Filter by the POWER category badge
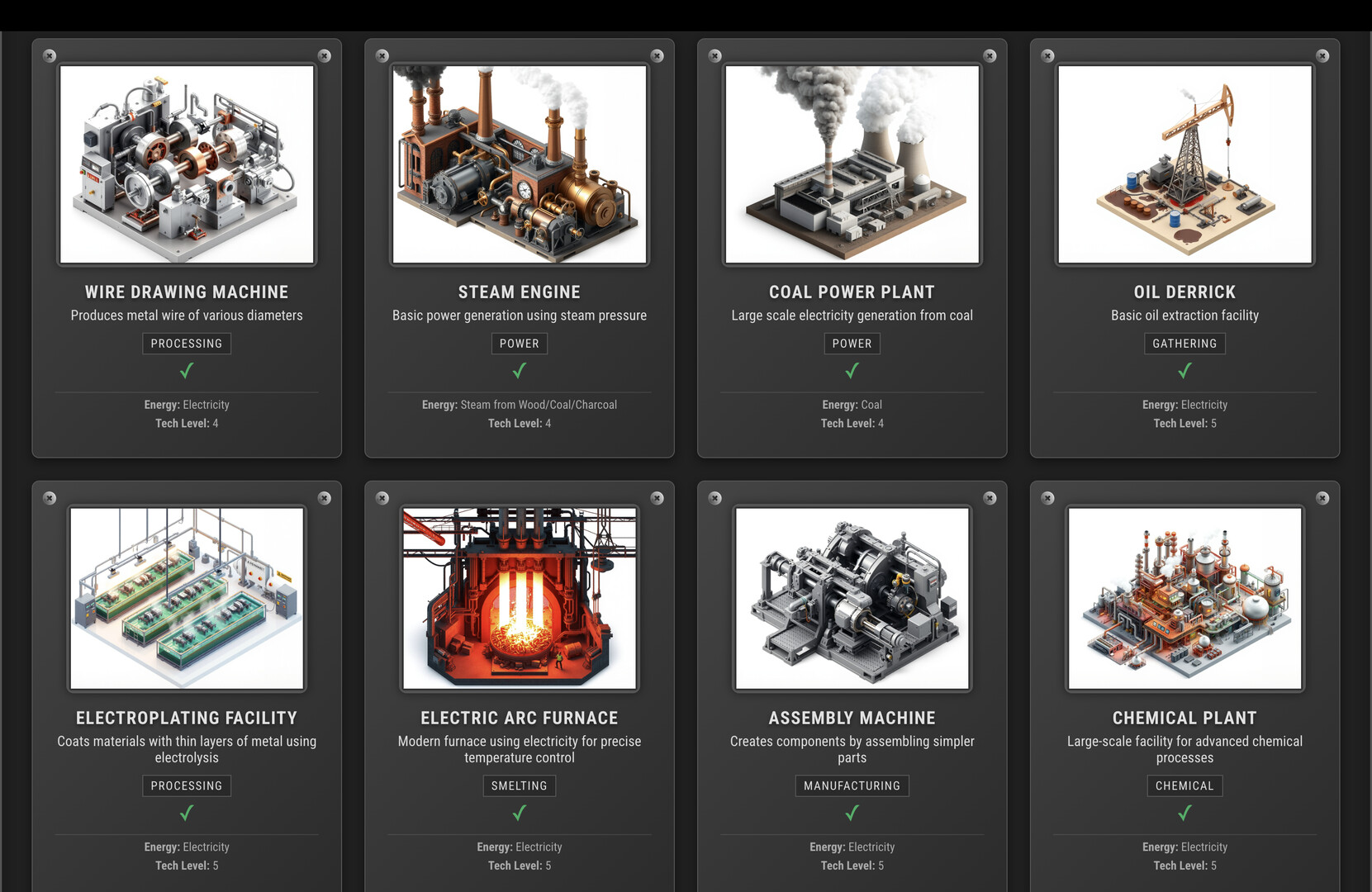The width and height of the screenshot is (1372, 892). (519, 344)
